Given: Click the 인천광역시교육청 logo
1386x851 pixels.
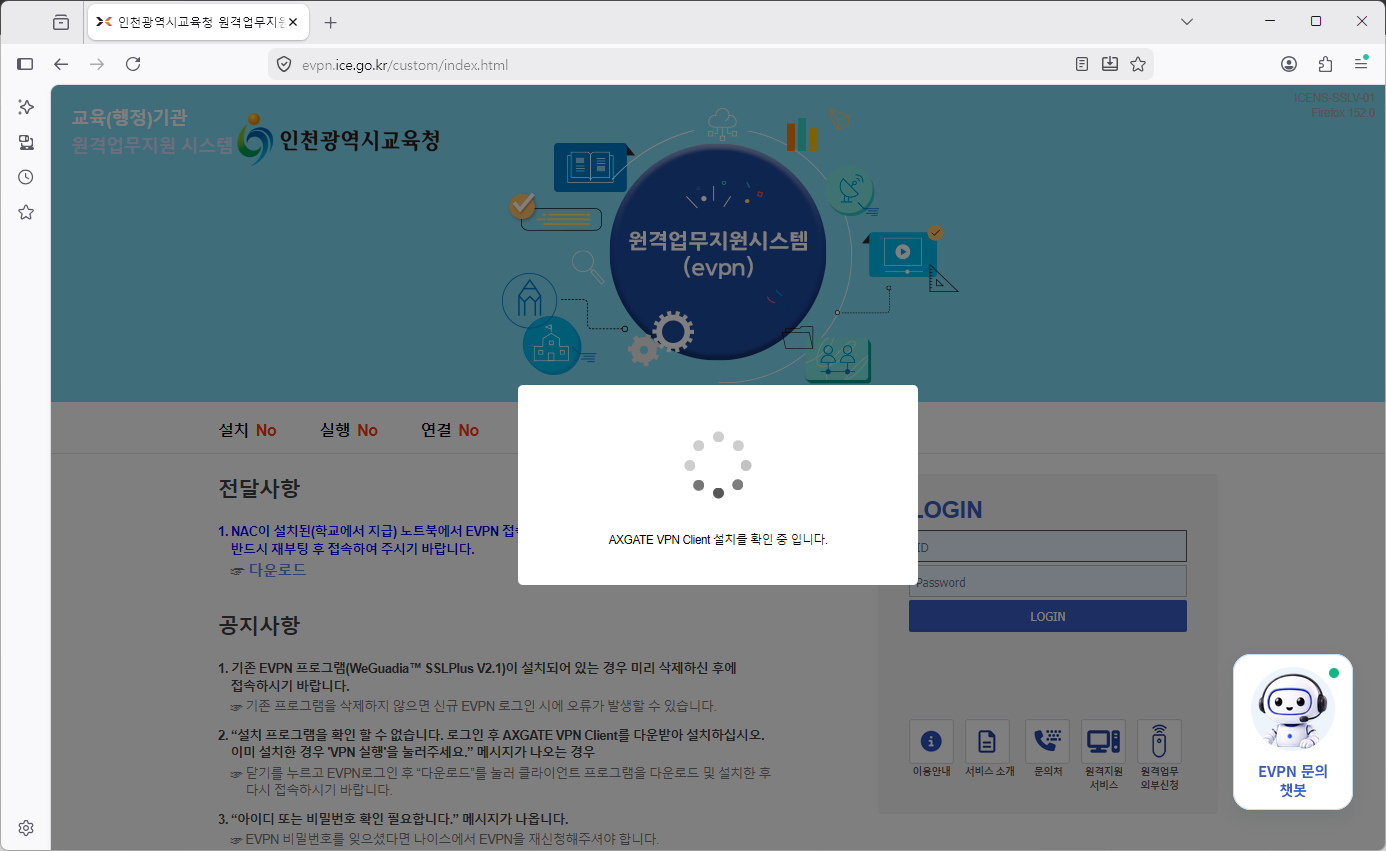Looking at the screenshot, I should click(x=338, y=141).
